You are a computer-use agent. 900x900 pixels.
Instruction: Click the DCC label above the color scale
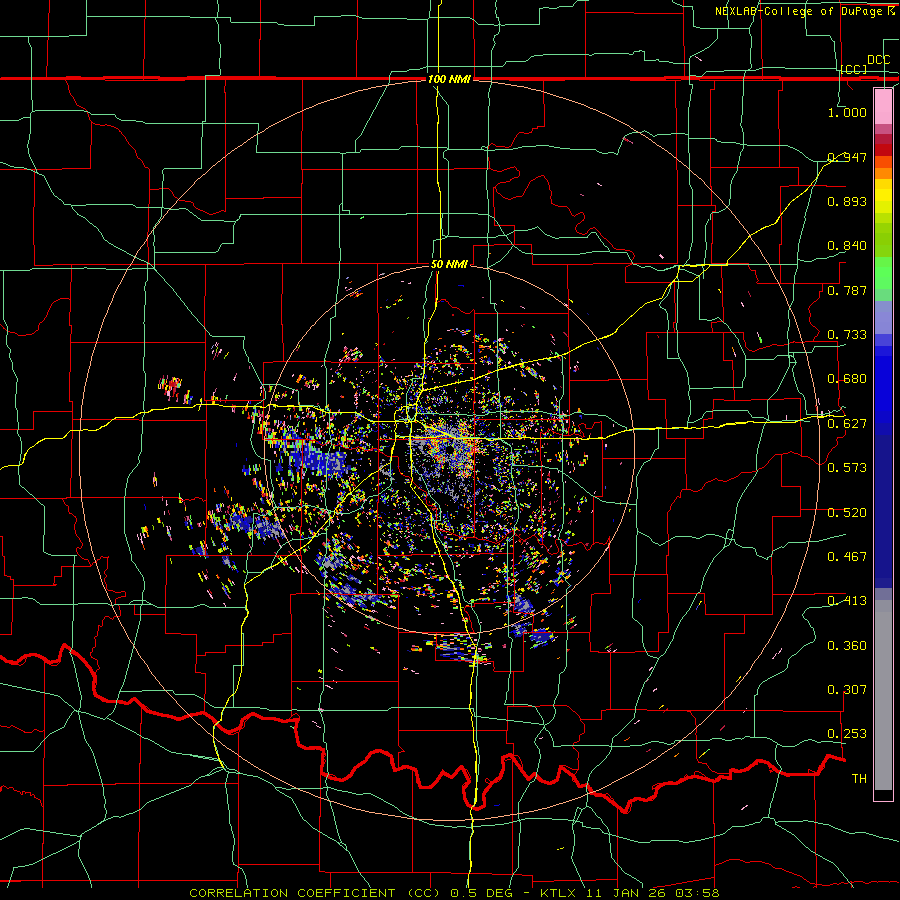click(x=878, y=60)
